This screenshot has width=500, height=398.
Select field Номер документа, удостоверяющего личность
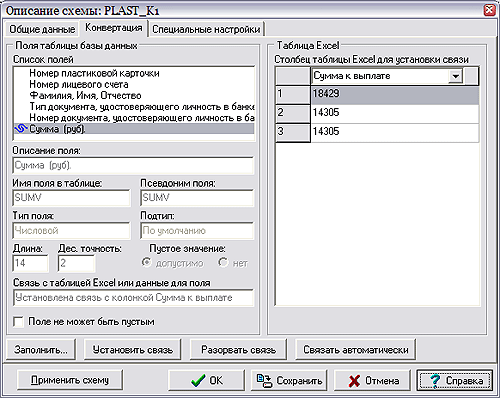(x=134, y=118)
